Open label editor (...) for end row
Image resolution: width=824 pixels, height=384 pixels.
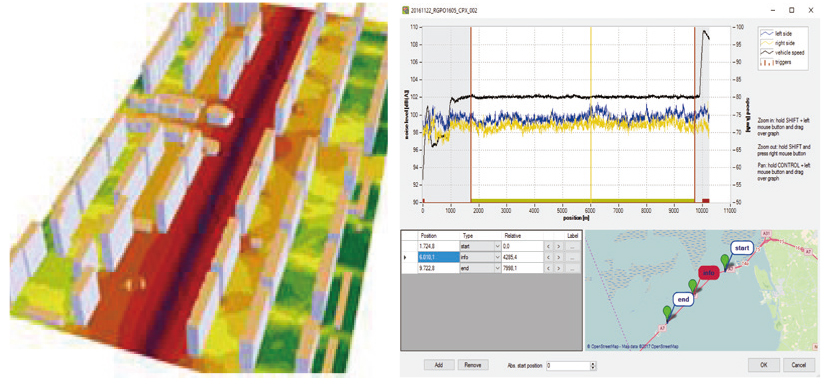tap(572, 268)
